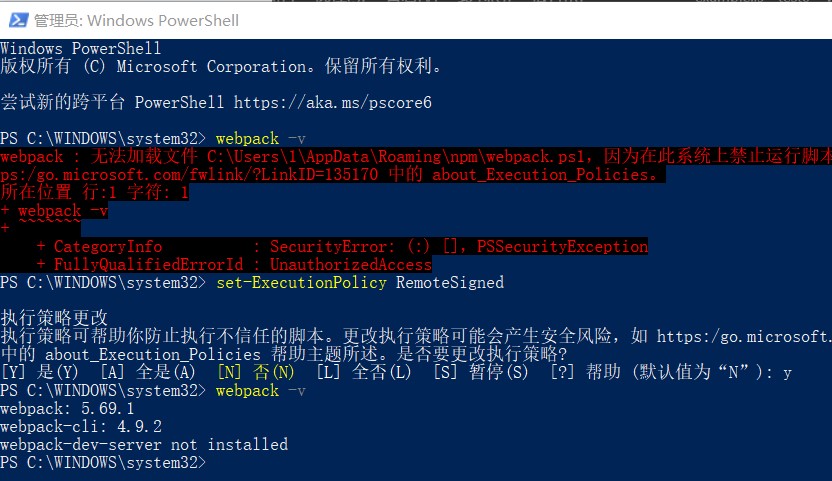Click the webpack-cli: 4.9.2 line
Viewport: 832px width, 481px height.
[x=81, y=426]
